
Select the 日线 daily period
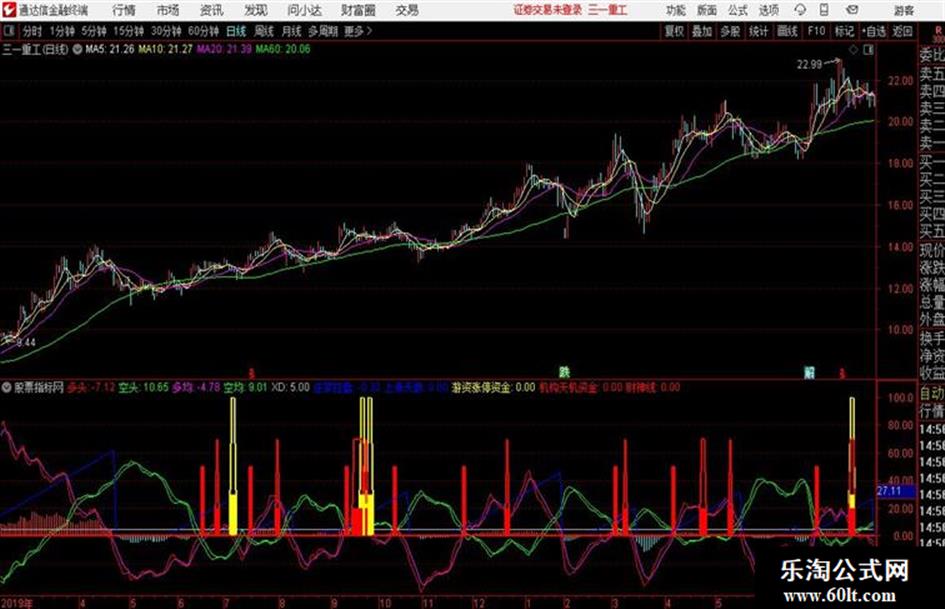click(236, 31)
